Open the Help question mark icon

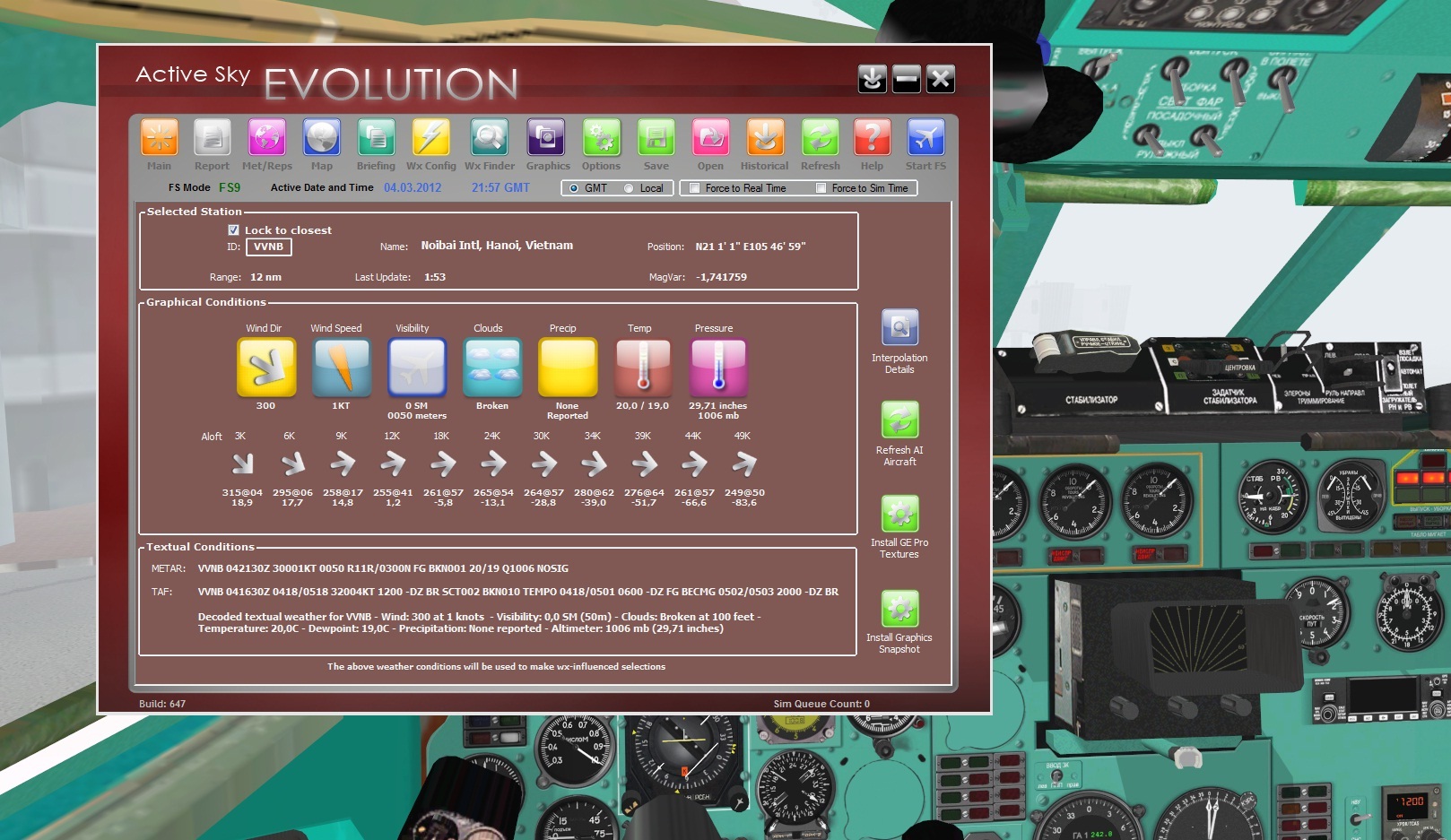click(x=873, y=138)
